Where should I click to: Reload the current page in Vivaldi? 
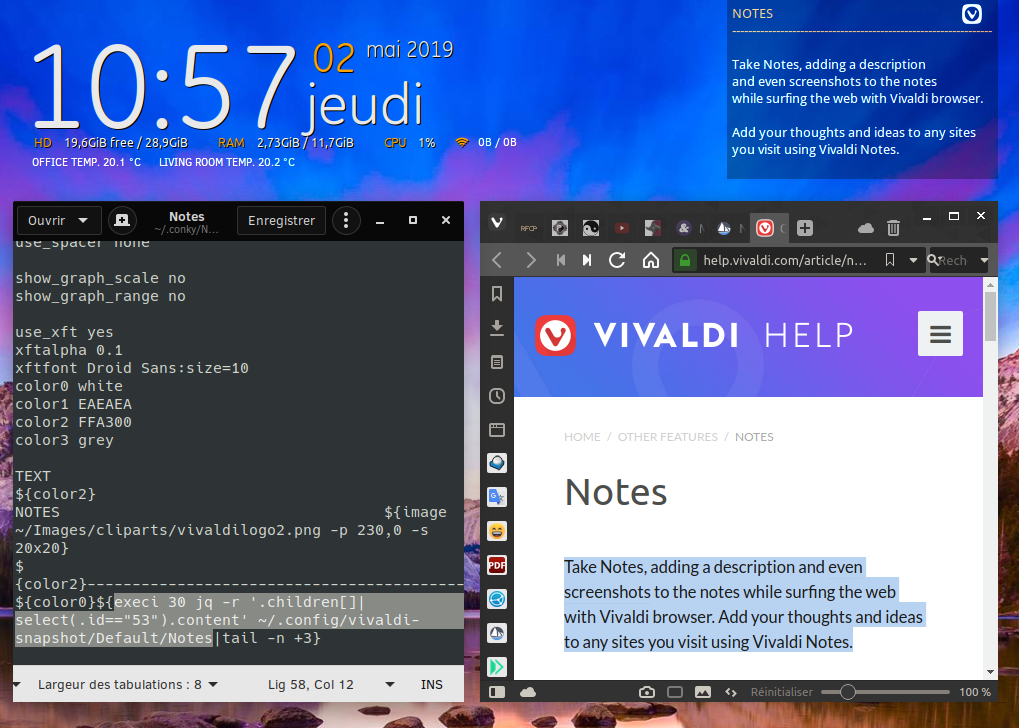click(x=617, y=260)
